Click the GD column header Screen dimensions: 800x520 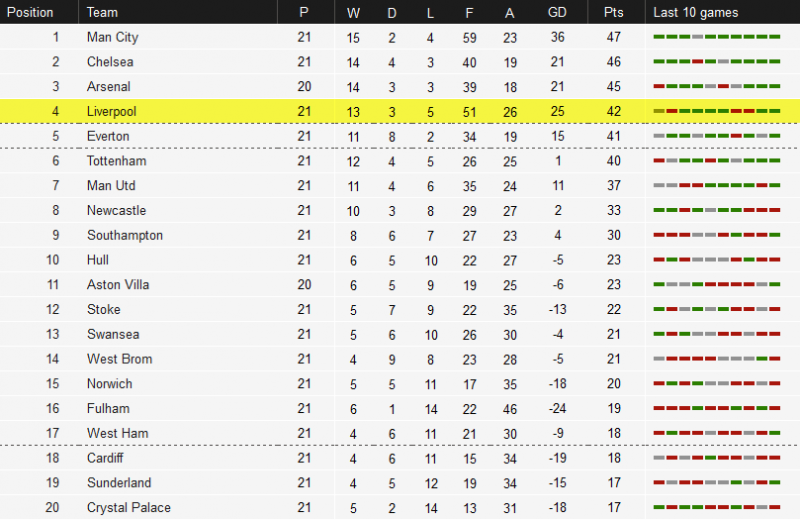[557, 12]
